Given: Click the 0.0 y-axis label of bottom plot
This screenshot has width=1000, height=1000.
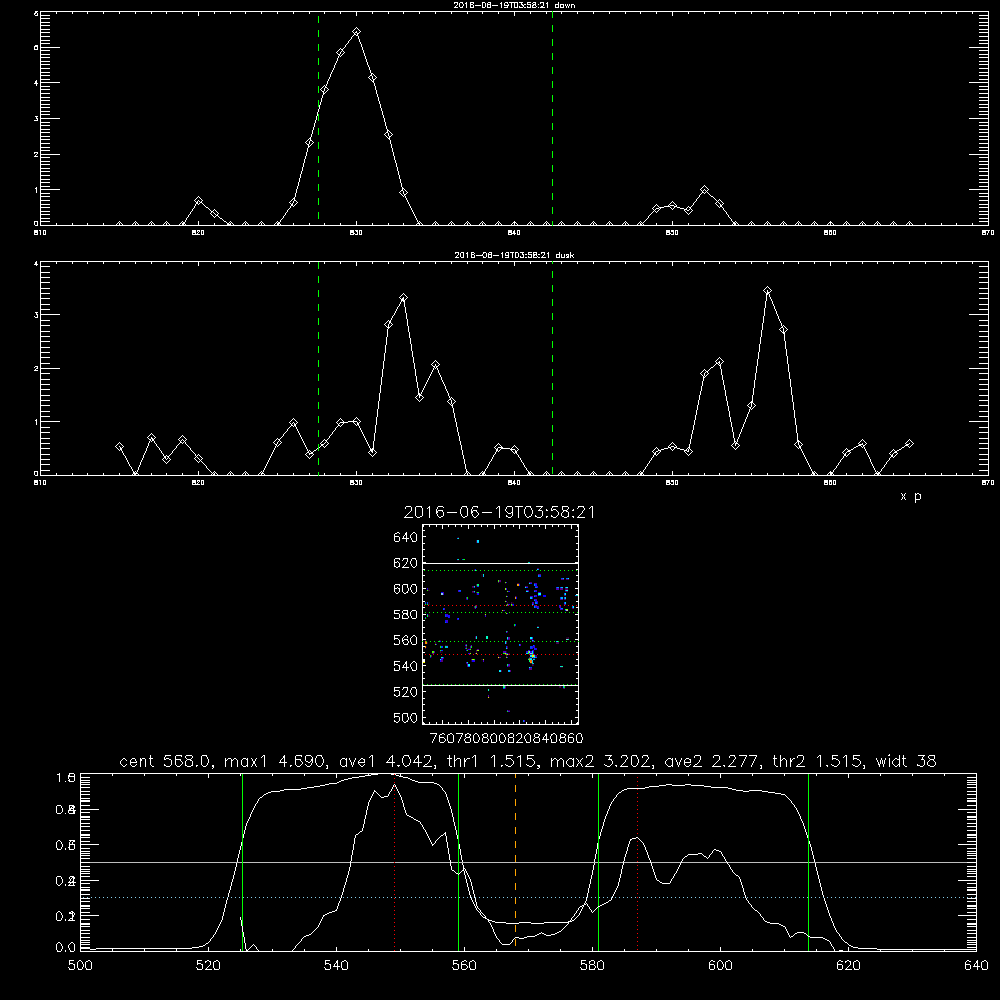Looking at the screenshot, I should (x=66, y=948).
